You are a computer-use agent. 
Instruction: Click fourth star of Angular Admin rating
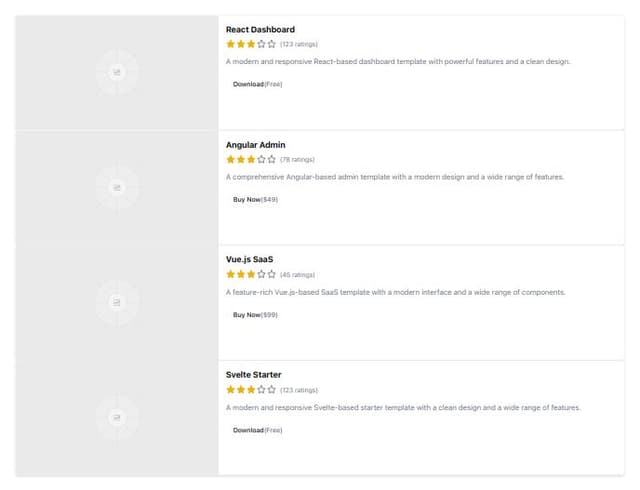[x=261, y=159]
